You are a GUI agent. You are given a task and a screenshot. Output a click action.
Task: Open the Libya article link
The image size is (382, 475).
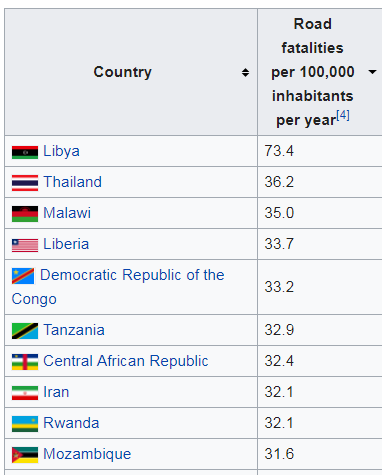tap(61, 151)
